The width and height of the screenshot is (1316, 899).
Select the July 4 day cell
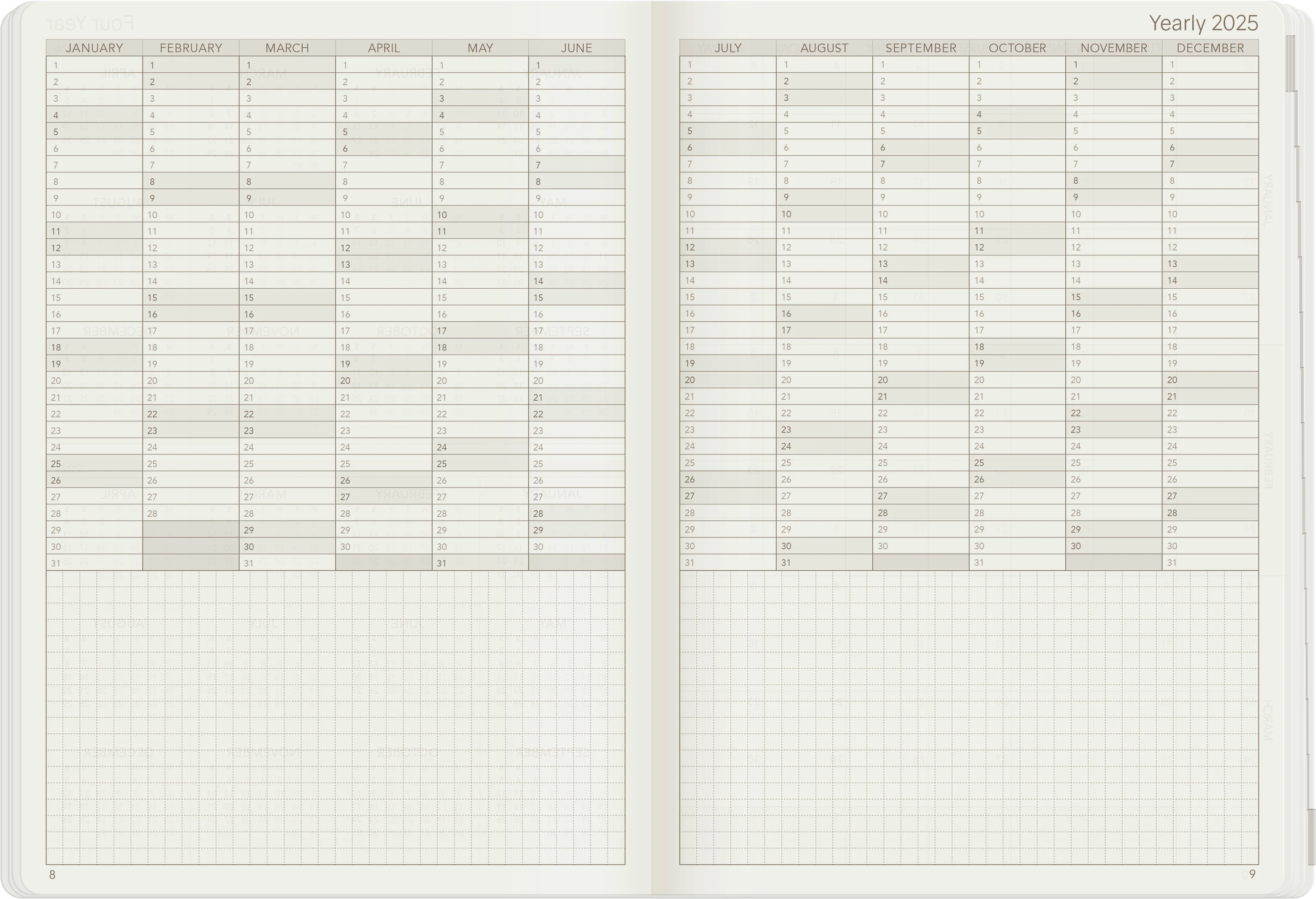728,114
